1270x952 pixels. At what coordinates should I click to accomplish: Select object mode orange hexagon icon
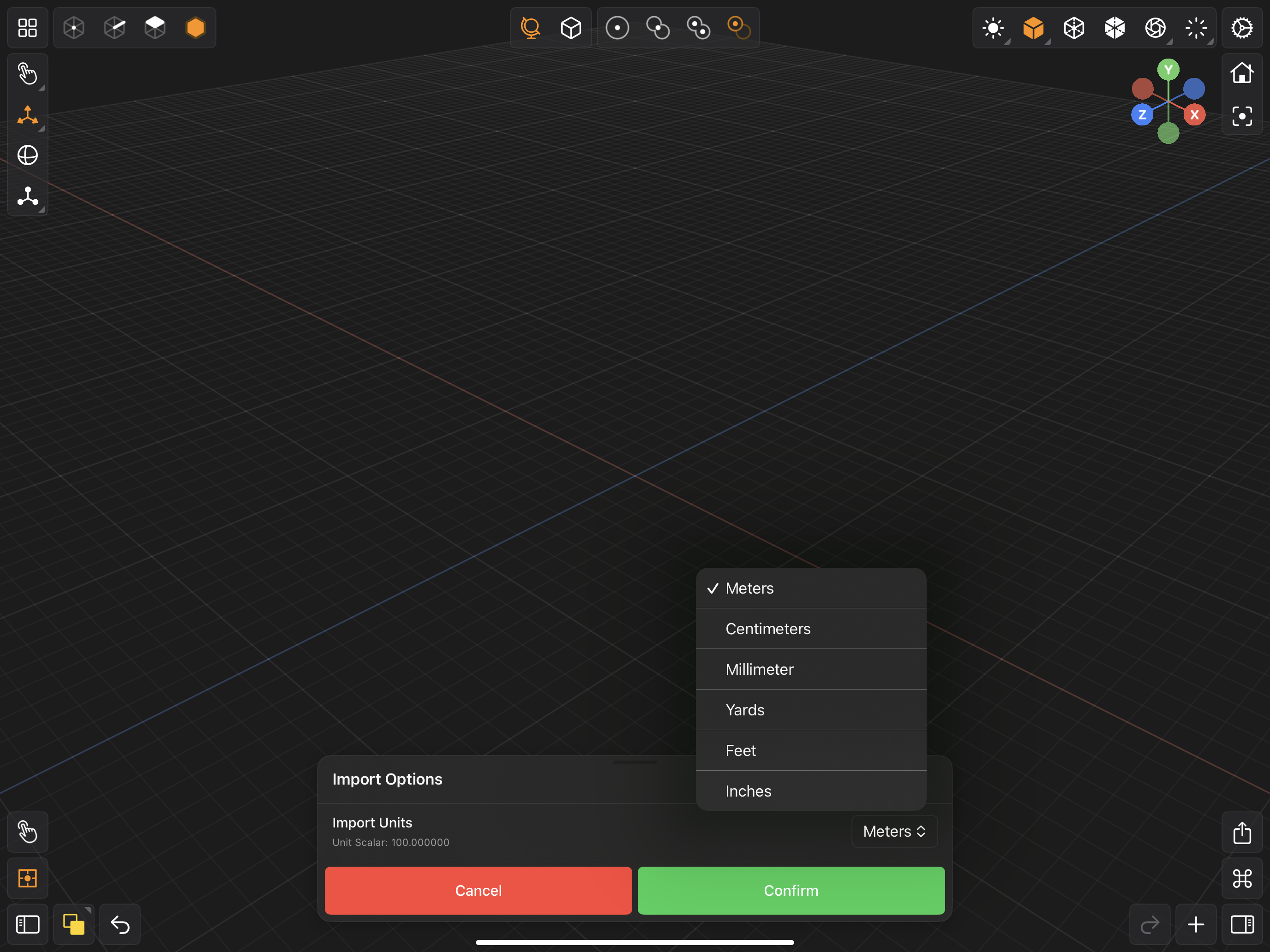(x=196, y=28)
